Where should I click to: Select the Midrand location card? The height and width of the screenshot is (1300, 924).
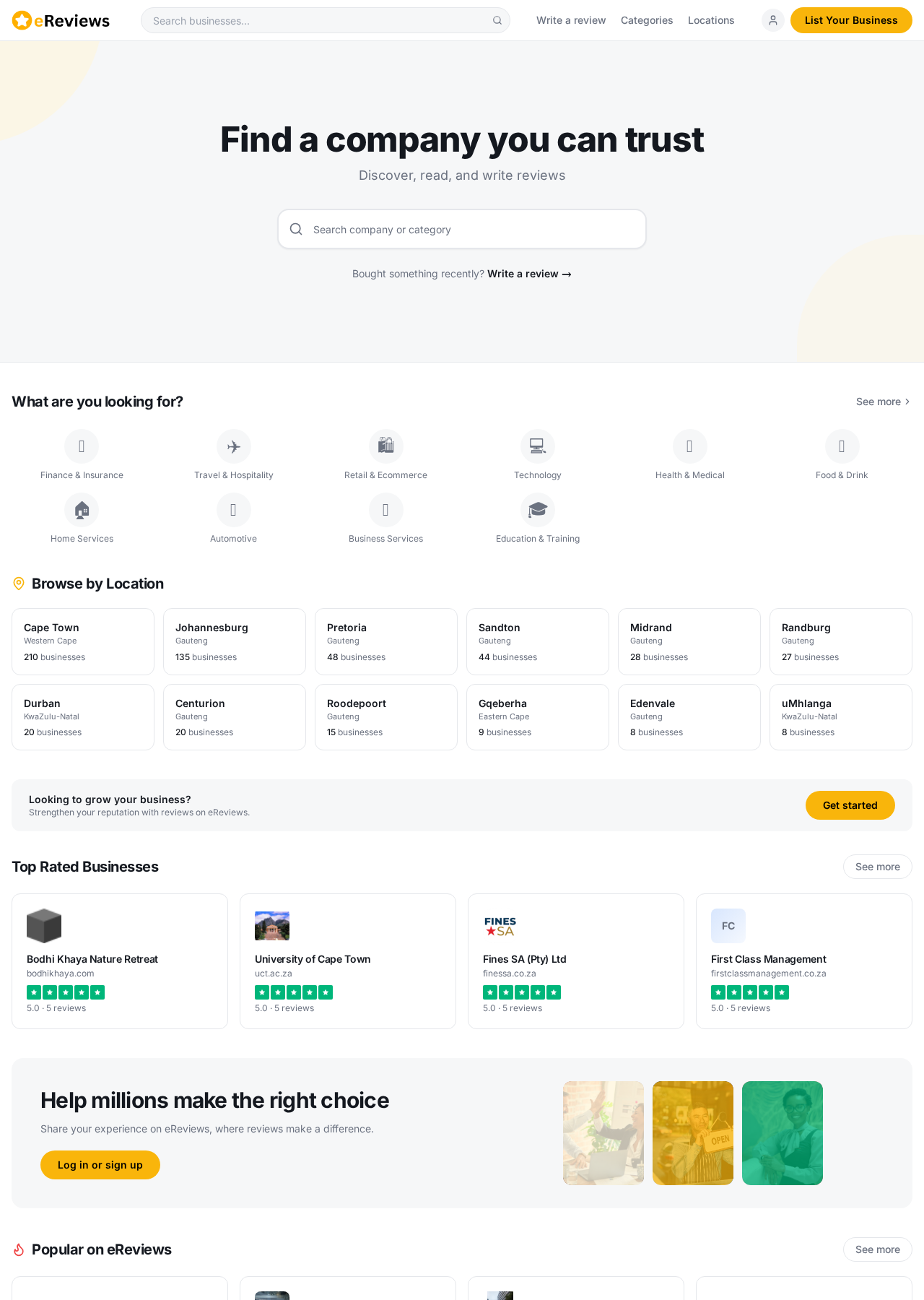click(689, 641)
